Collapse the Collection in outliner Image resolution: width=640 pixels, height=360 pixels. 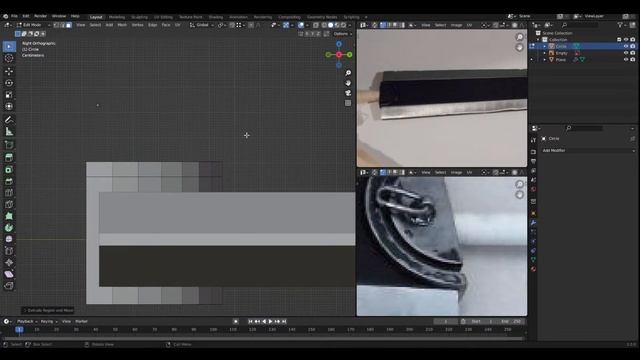coord(538,40)
